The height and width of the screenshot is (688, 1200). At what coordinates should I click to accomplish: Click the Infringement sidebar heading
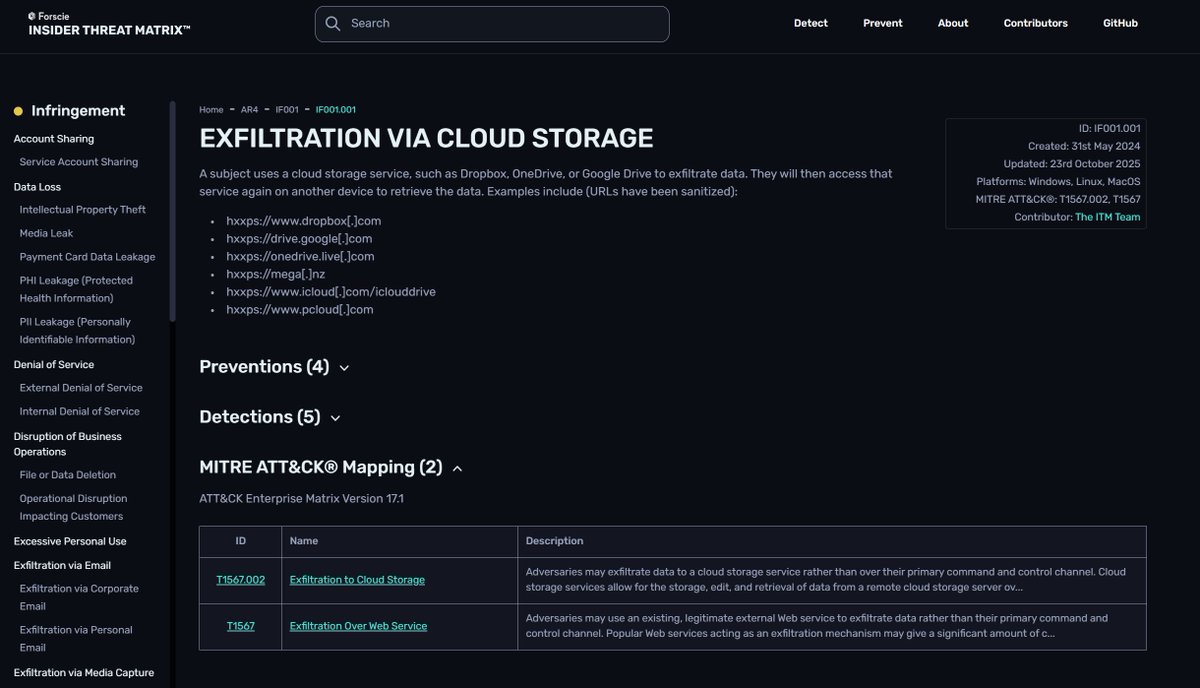pyautogui.click(x=78, y=111)
